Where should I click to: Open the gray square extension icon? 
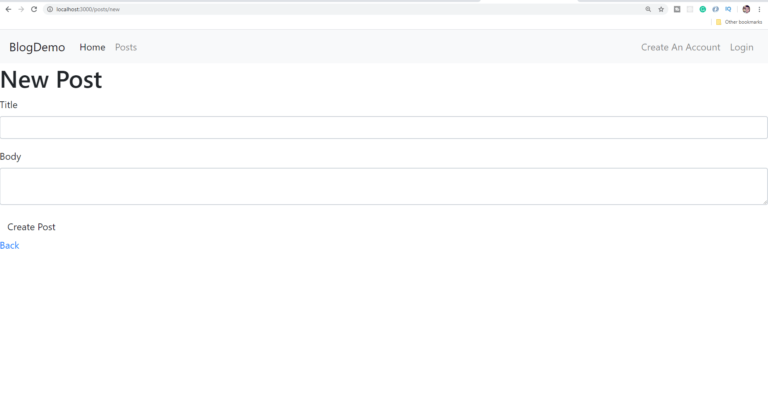pos(677,9)
